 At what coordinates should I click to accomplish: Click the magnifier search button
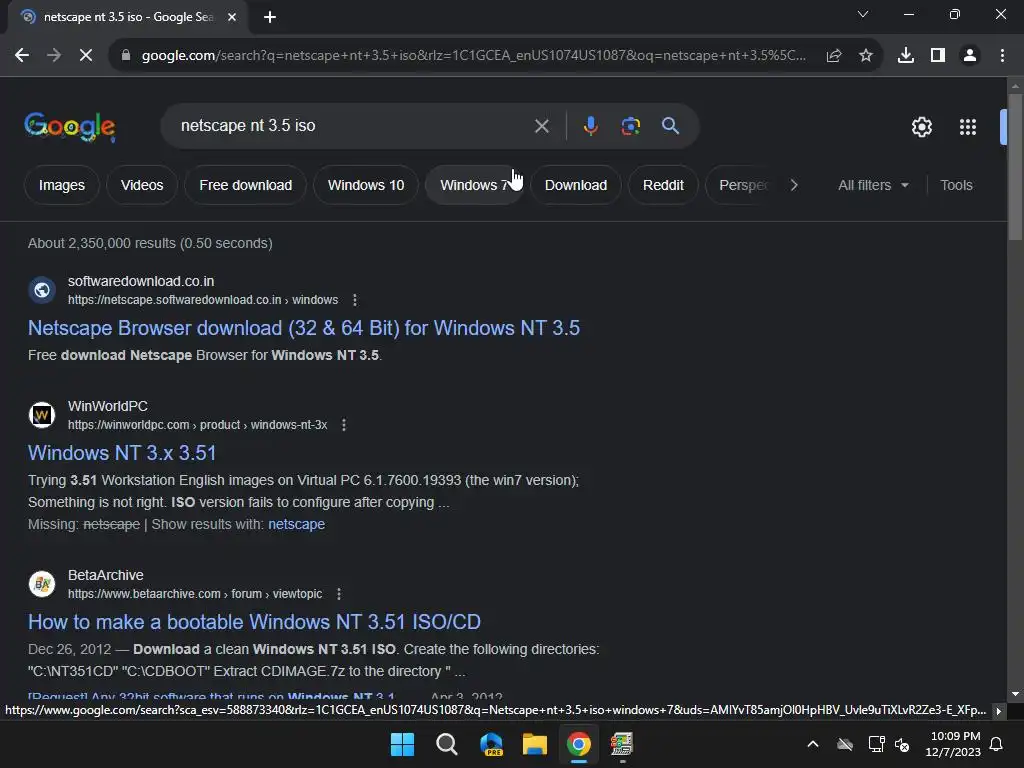670,126
